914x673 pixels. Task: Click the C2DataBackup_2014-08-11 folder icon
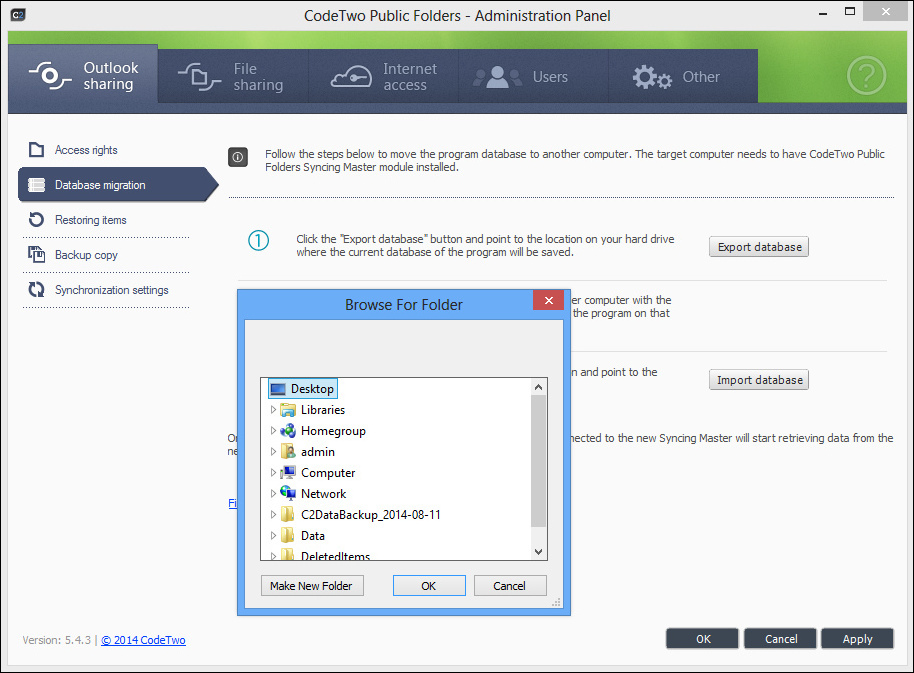tap(287, 515)
